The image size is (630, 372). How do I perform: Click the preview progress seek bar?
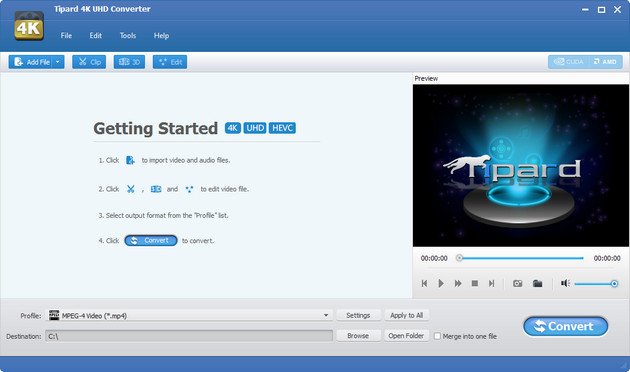pyautogui.click(x=520, y=258)
